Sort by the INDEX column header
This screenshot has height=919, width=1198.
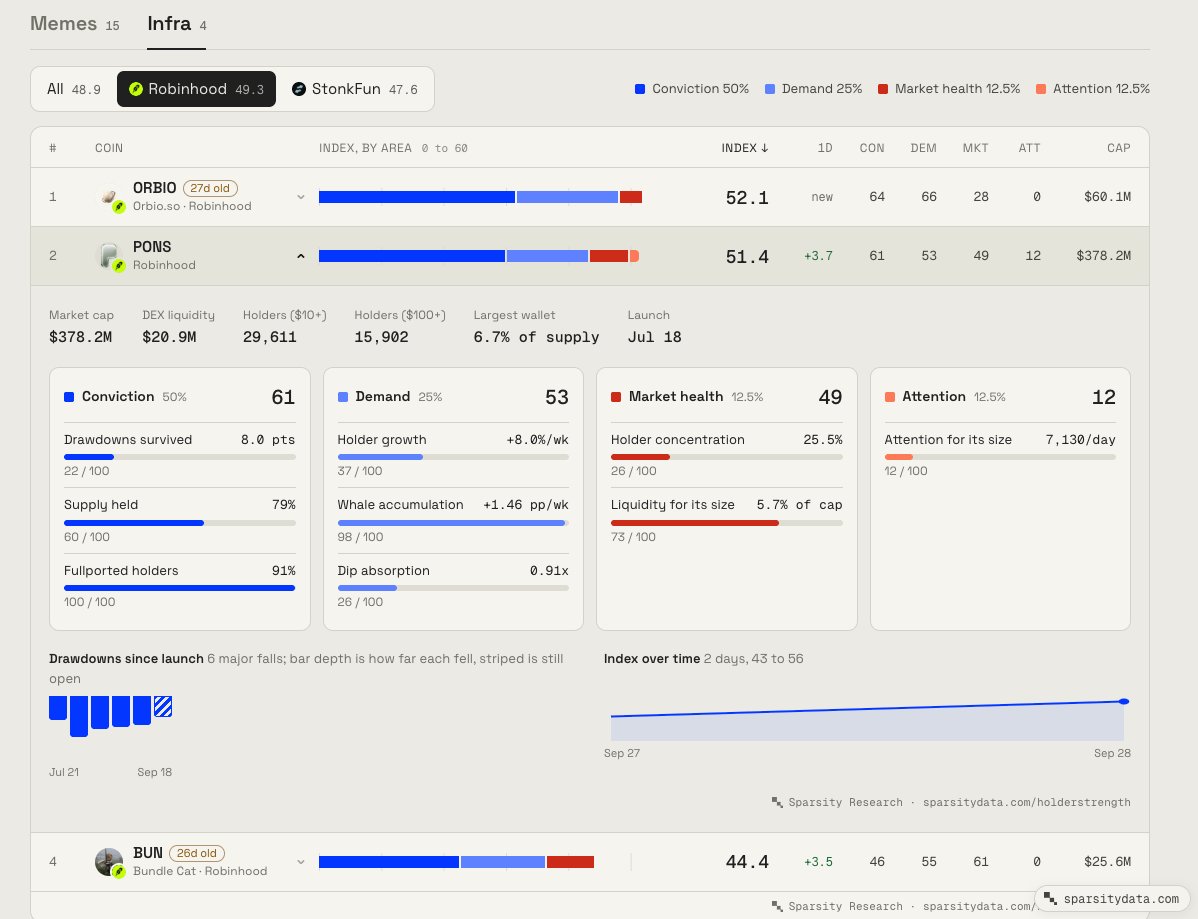click(x=745, y=148)
